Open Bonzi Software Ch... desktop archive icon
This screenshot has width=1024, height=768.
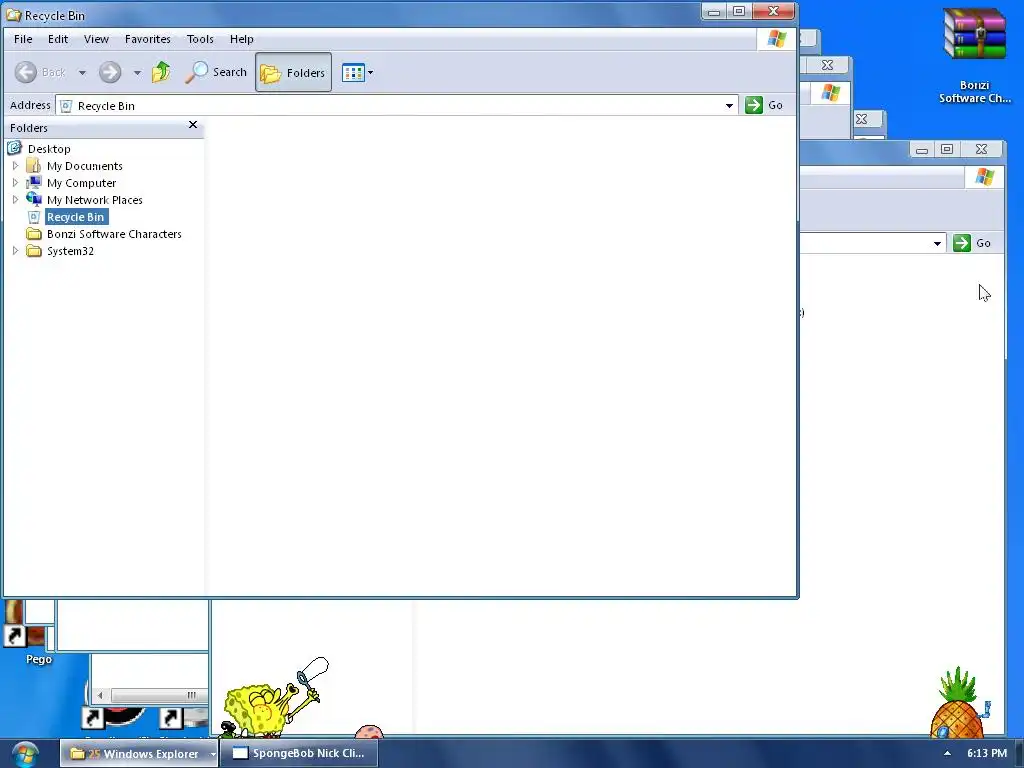(x=974, y=56)
